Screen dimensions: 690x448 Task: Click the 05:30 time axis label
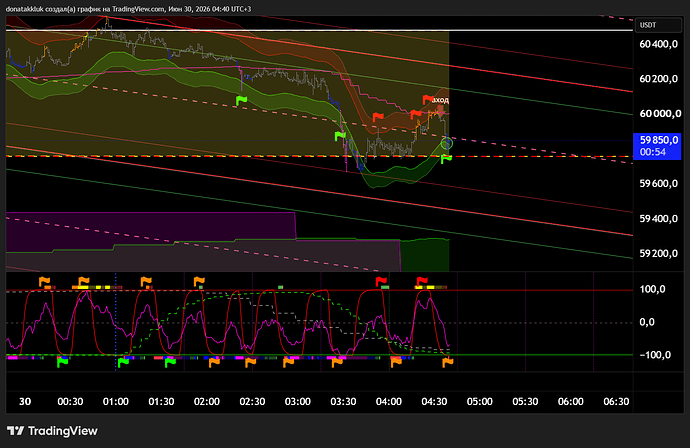pos(525,401)
